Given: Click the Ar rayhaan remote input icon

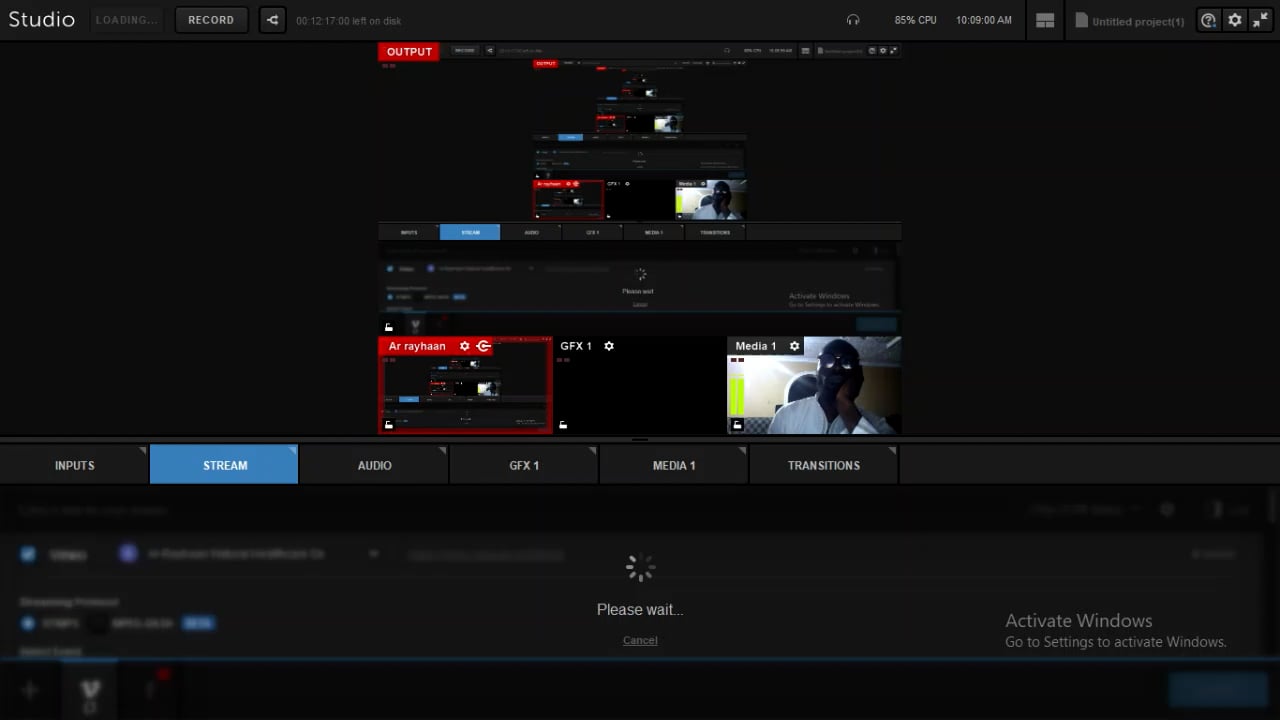Looking at the screenshot, I should [484, 346].
